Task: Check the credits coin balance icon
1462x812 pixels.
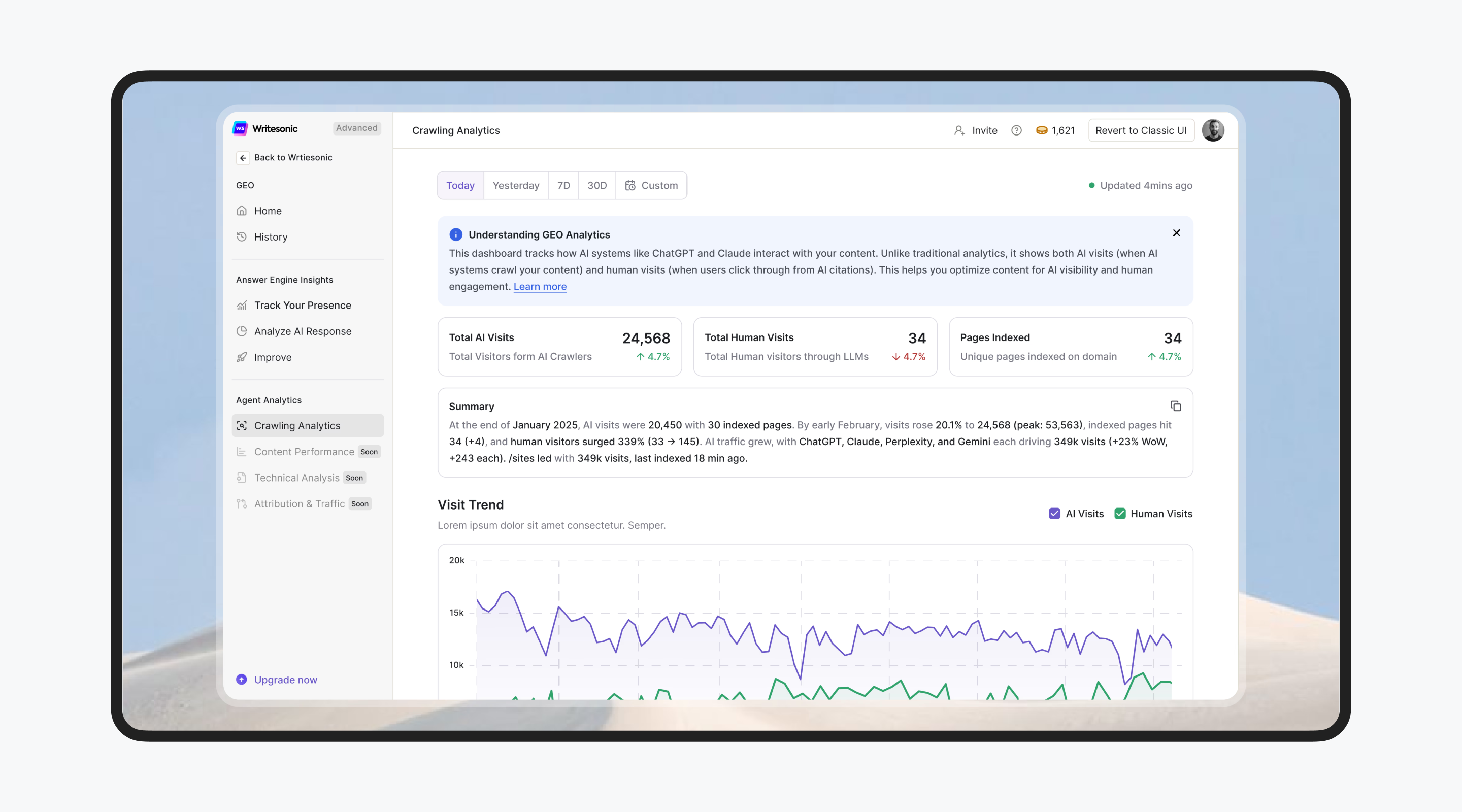Action: [1042, 130]
